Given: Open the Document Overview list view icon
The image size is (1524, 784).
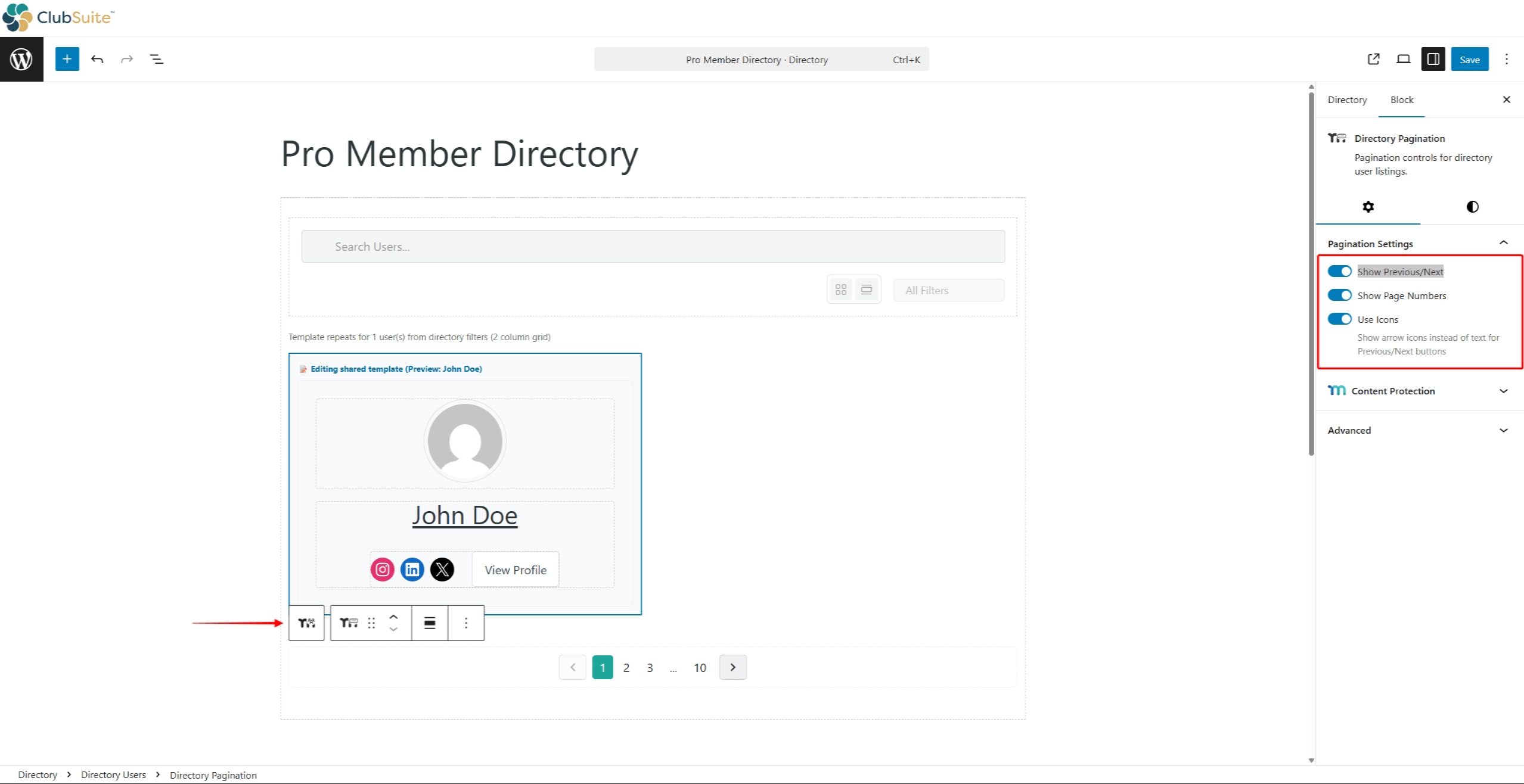Looking at the screenshot, I should click(157, 59).
